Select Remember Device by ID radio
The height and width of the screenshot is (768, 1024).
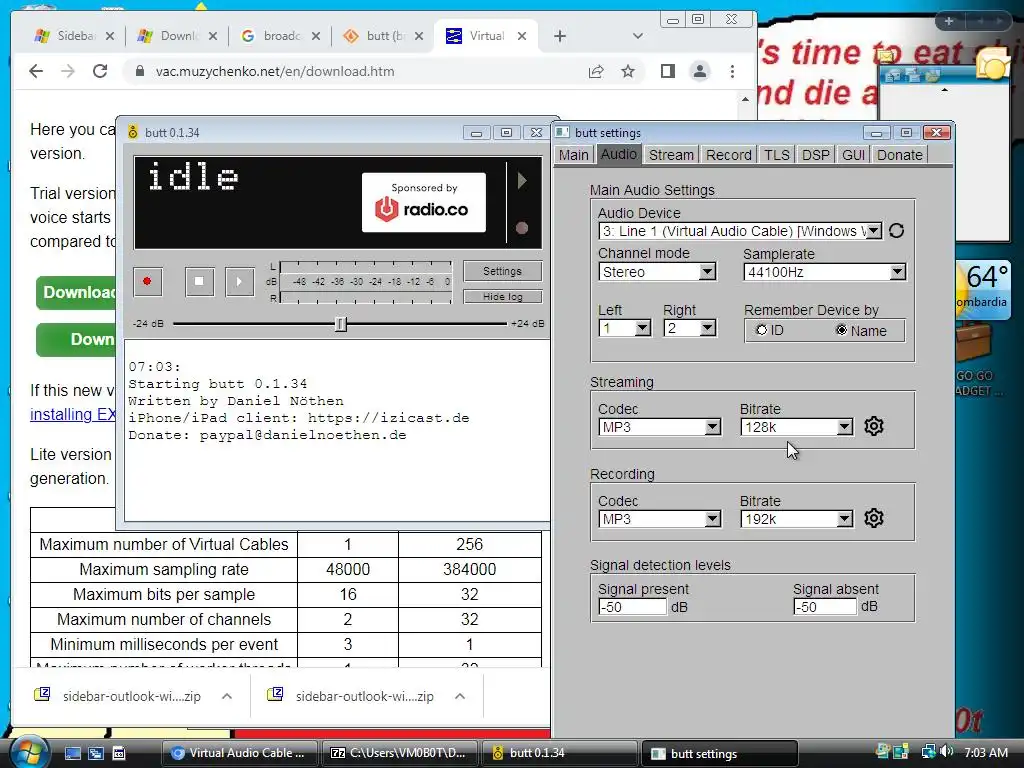click(761, 330)
